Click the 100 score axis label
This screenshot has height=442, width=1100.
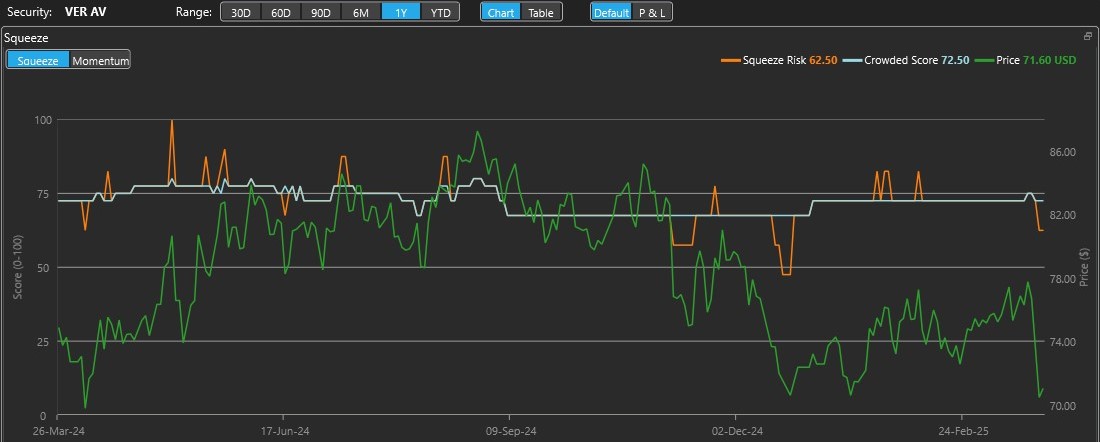tap(43, 120)
